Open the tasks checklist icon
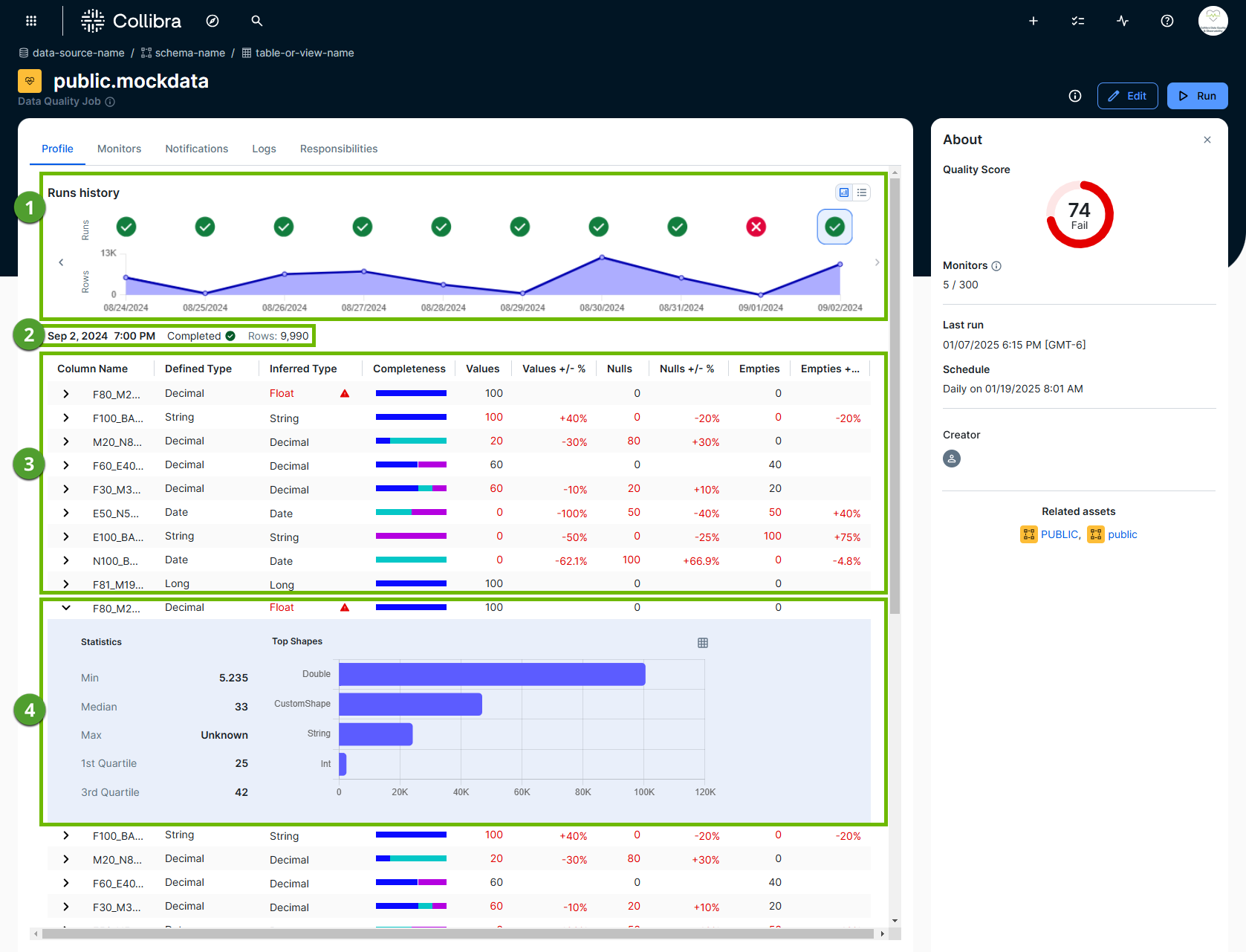1246x952 pixels. 1077,20
